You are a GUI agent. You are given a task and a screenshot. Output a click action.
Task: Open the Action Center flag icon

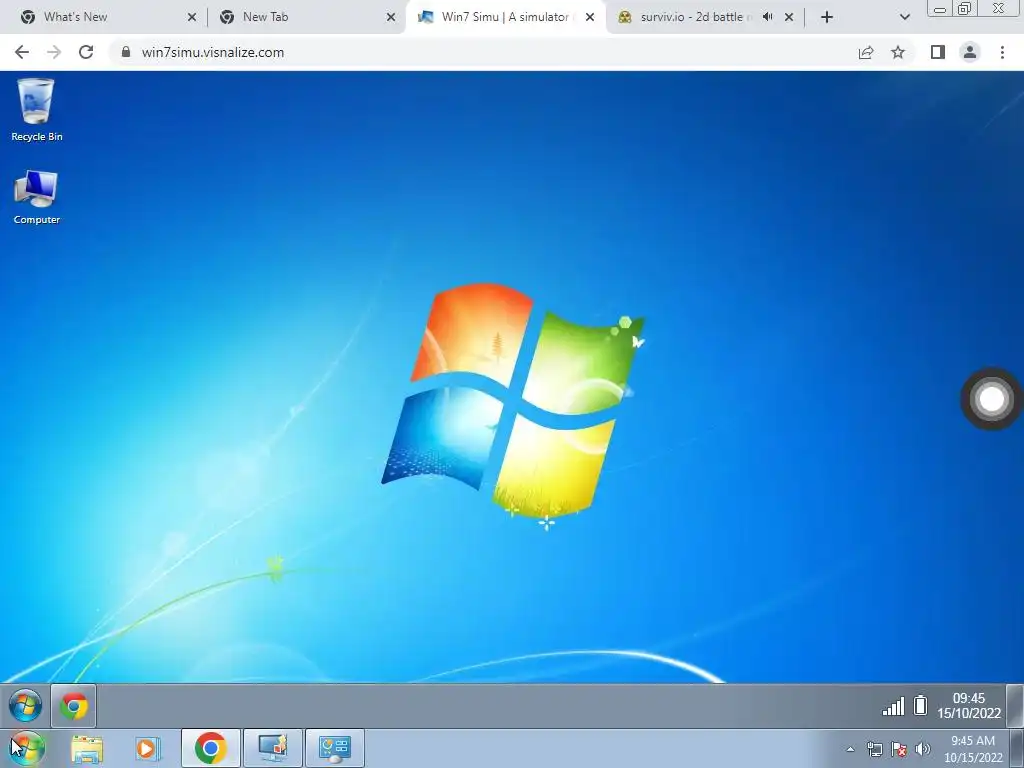899,749
